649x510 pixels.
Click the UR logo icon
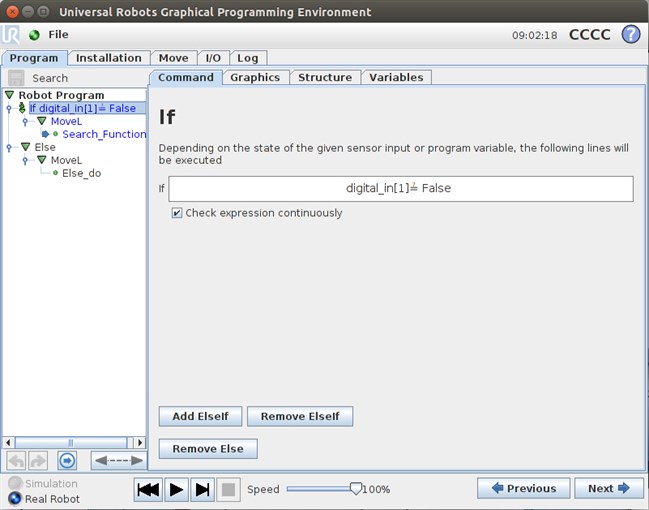[x=10, y=35]
